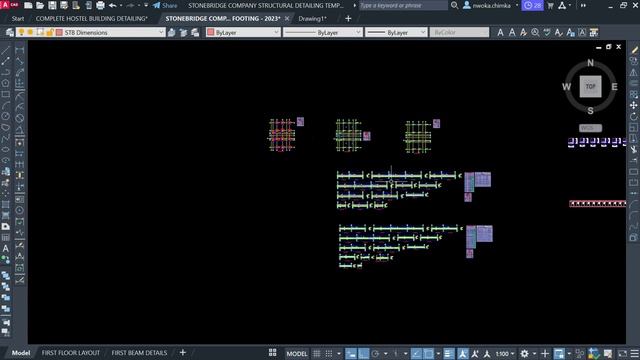Select the Multiline Text A tool on left toolbar
This screenshot has width=640, height=360.
pos(6,248)
